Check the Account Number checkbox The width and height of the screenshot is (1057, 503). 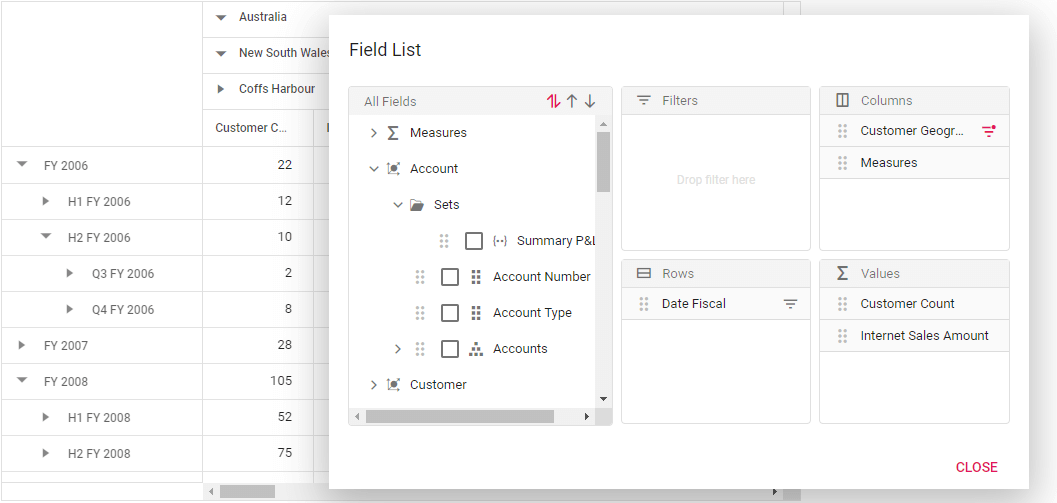tap(450, 277)
